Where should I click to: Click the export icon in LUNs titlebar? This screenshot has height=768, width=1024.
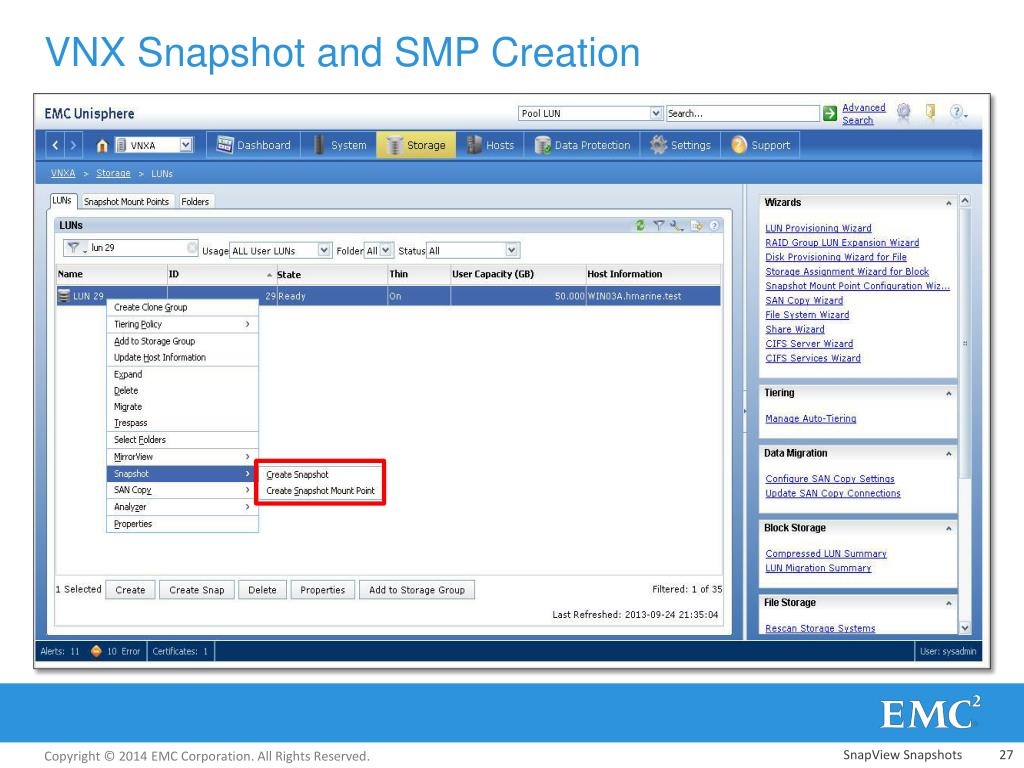(696, 225)
